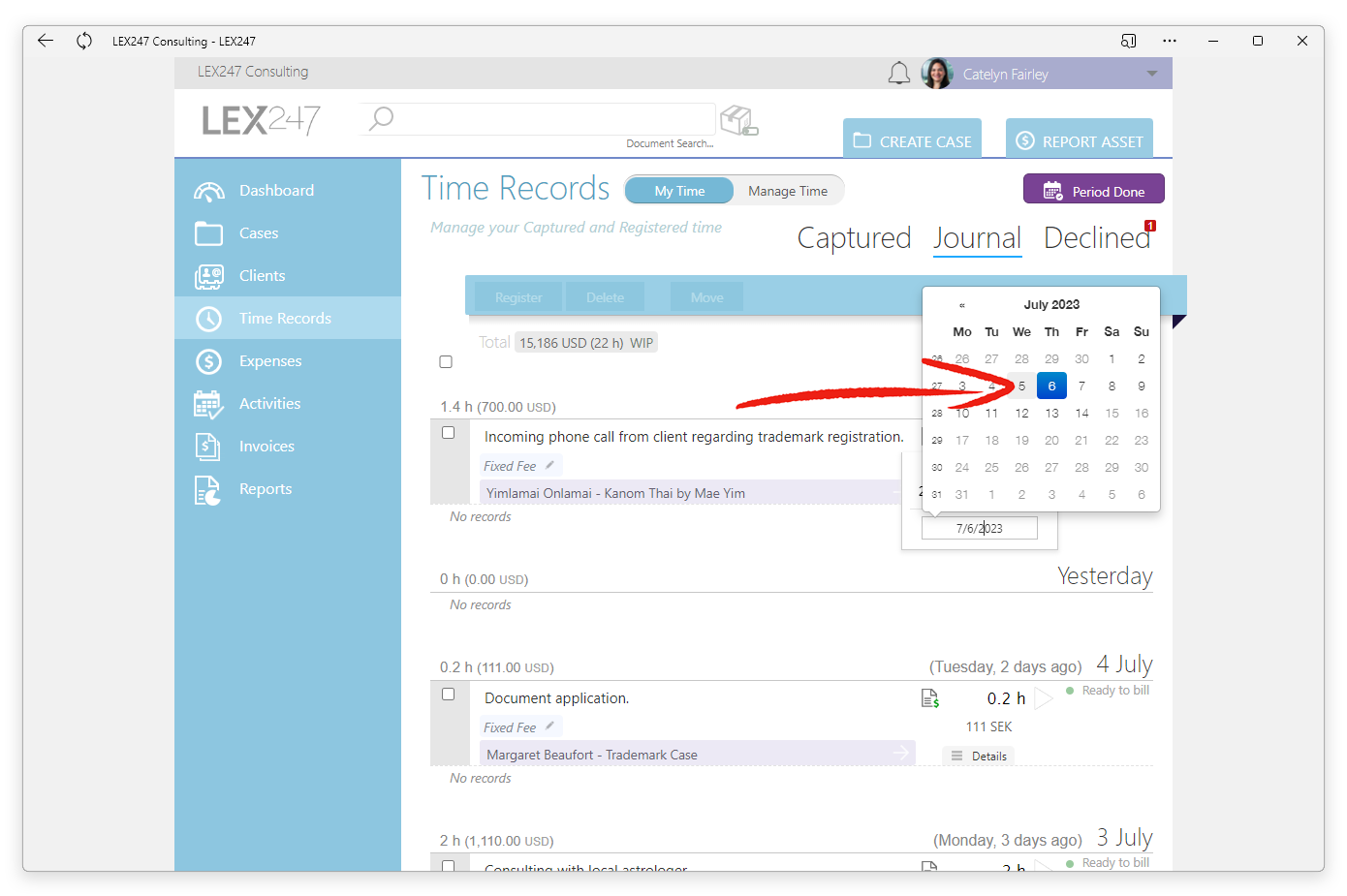1347x896 pixels.
Task: Click the Move button
Action: [x=706, y=297]
